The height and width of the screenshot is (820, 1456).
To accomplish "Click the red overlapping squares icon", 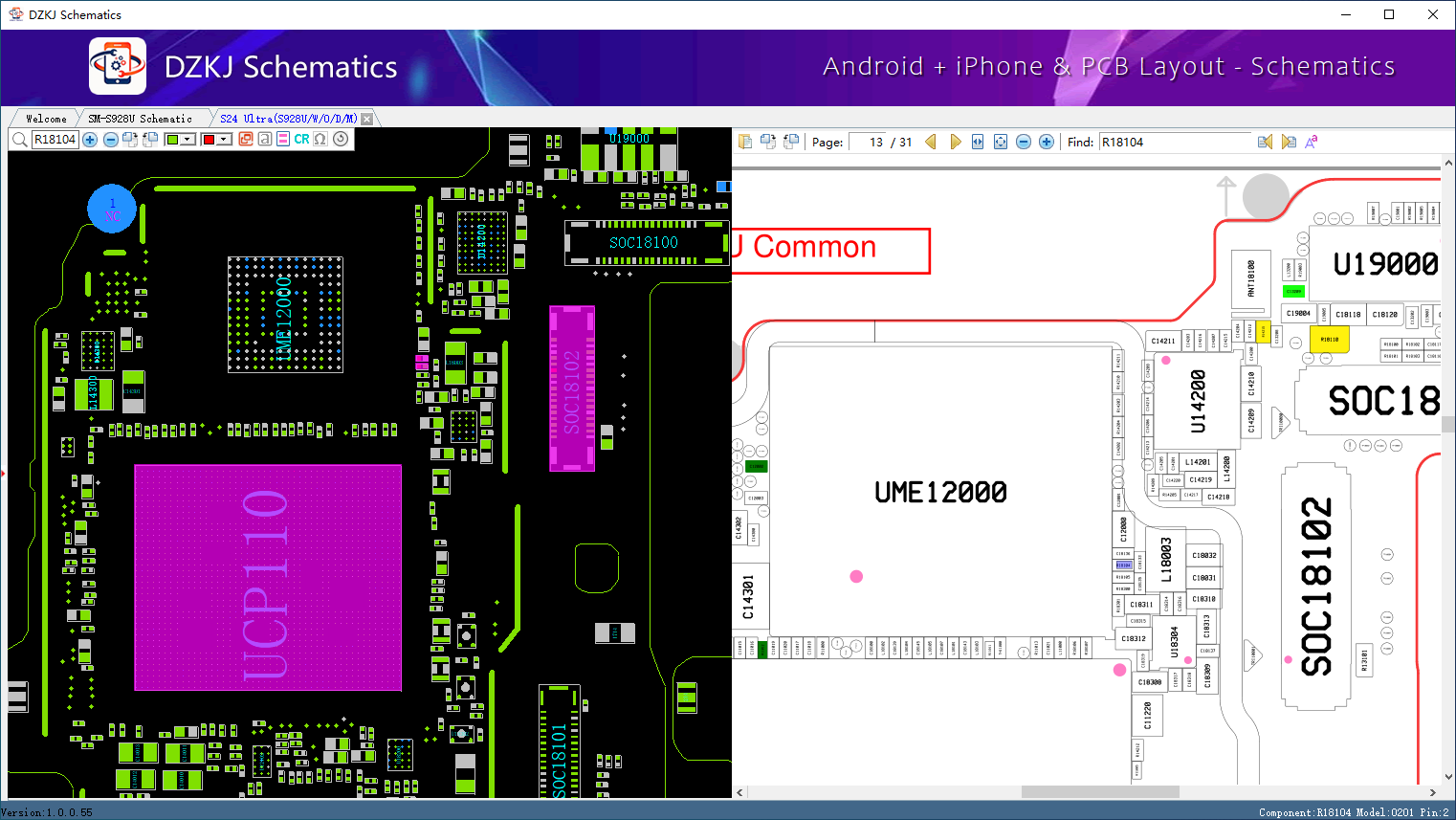I will pos(246,140).
